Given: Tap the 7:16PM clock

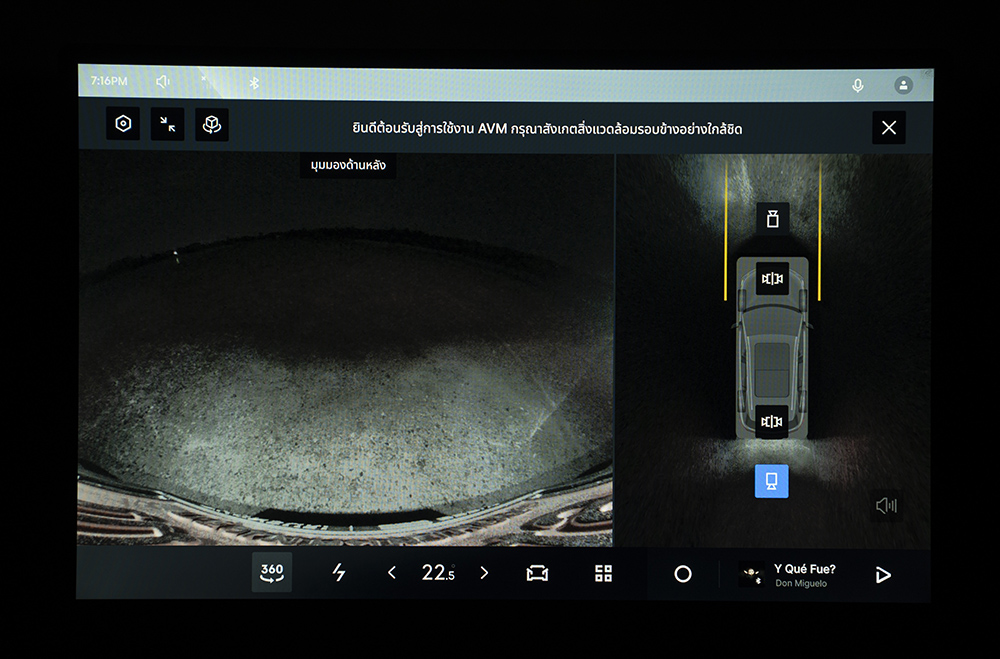Looking at the screenshot, I should (109, 81).
